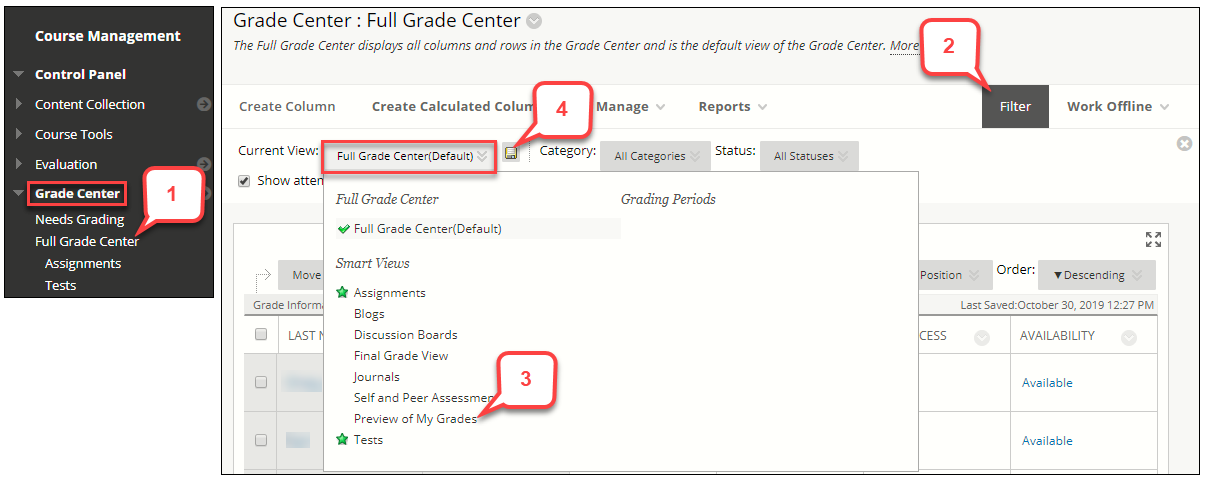Click the green star beside Assignments
Viewport: 1205px width, 481px height.
343,293
